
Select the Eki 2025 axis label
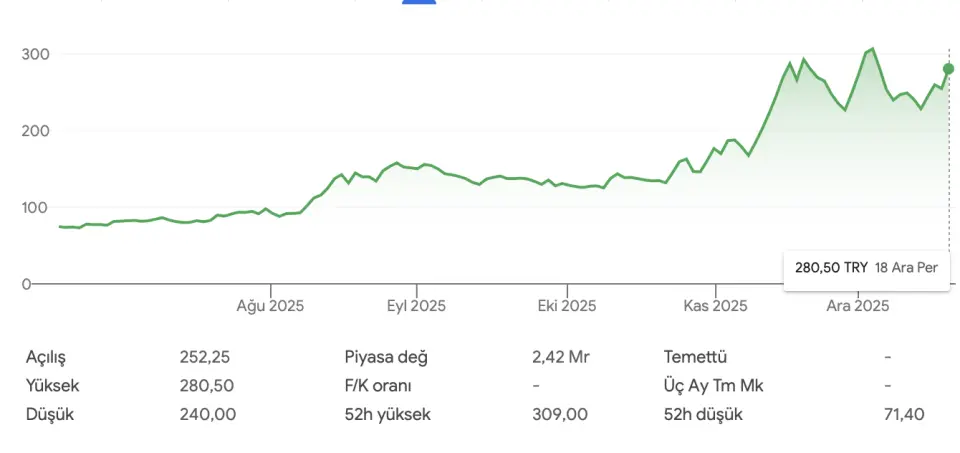567,306
